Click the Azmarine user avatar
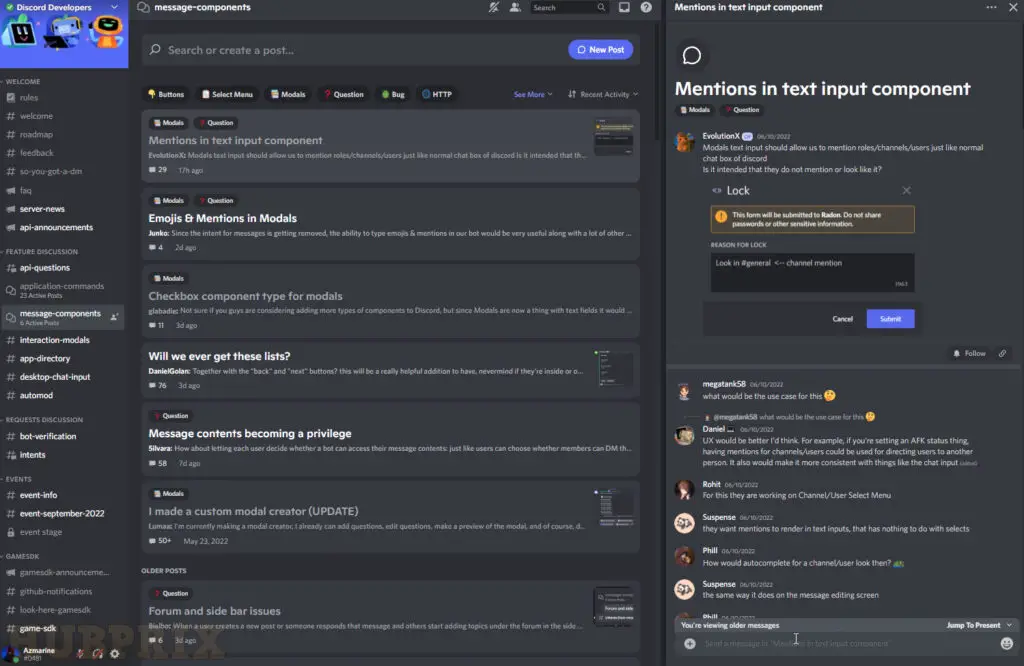This screenshot has width=1024, height=666. click(10, 653)
